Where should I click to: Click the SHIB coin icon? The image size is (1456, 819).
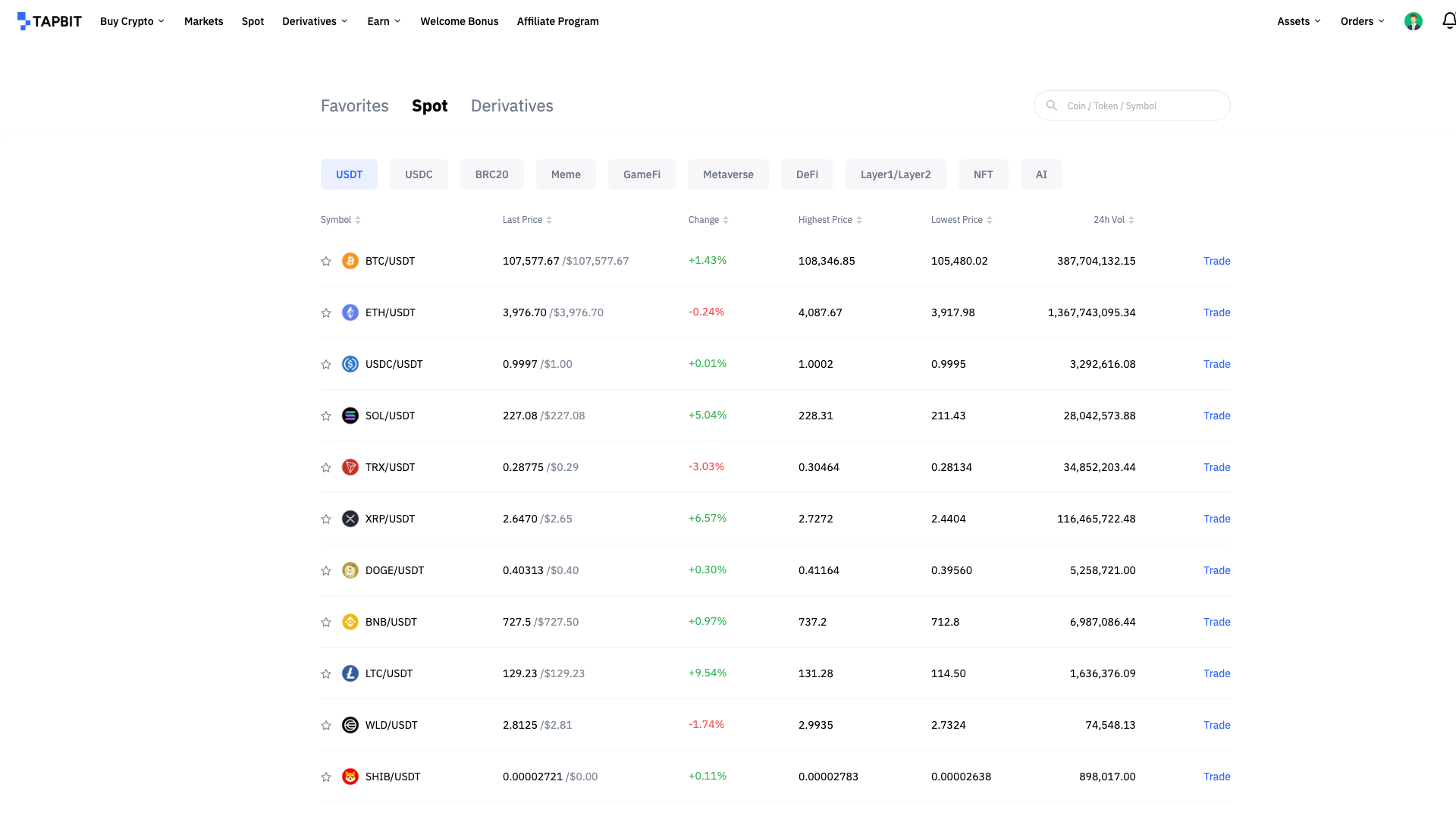[x=350, y=777]
